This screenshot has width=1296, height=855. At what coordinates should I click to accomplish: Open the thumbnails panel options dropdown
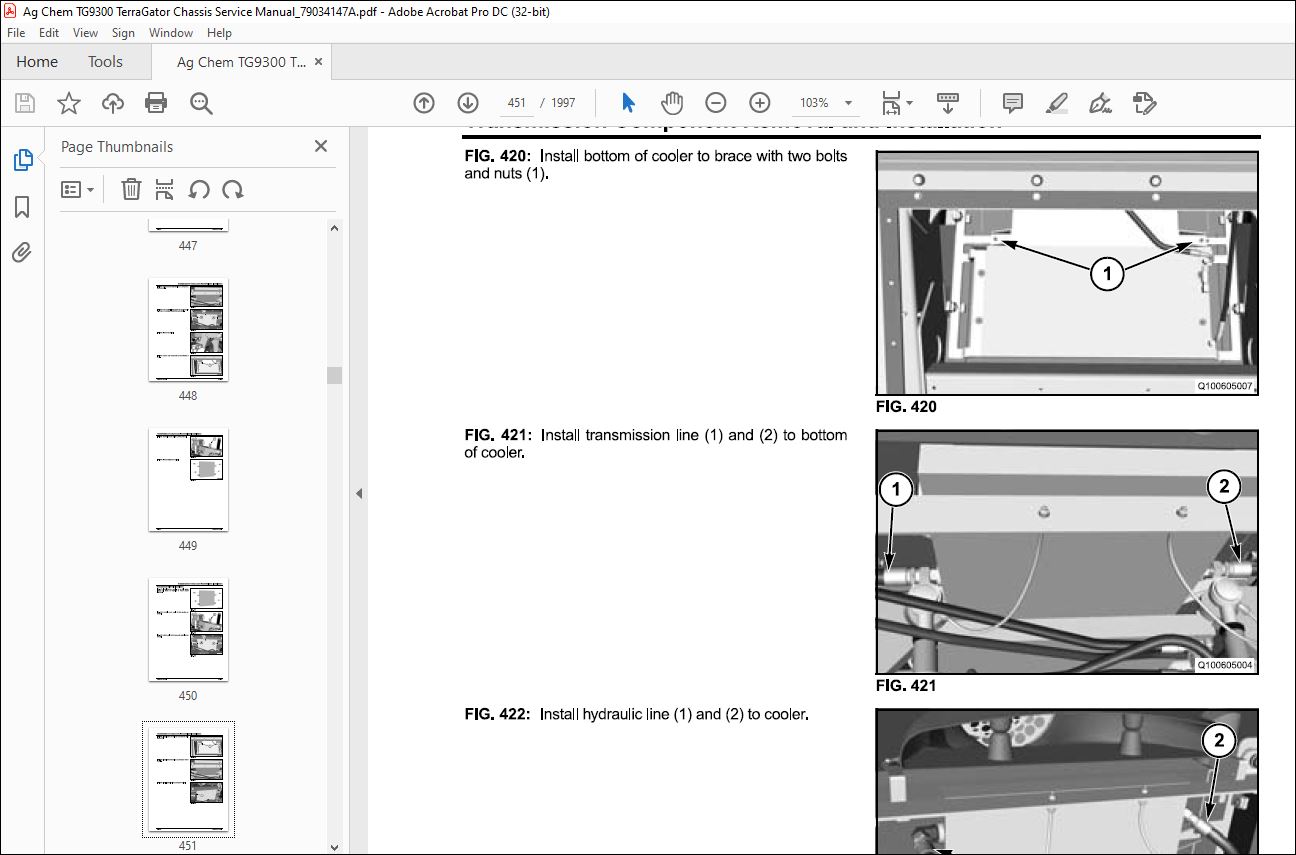(x=77, y=189)
